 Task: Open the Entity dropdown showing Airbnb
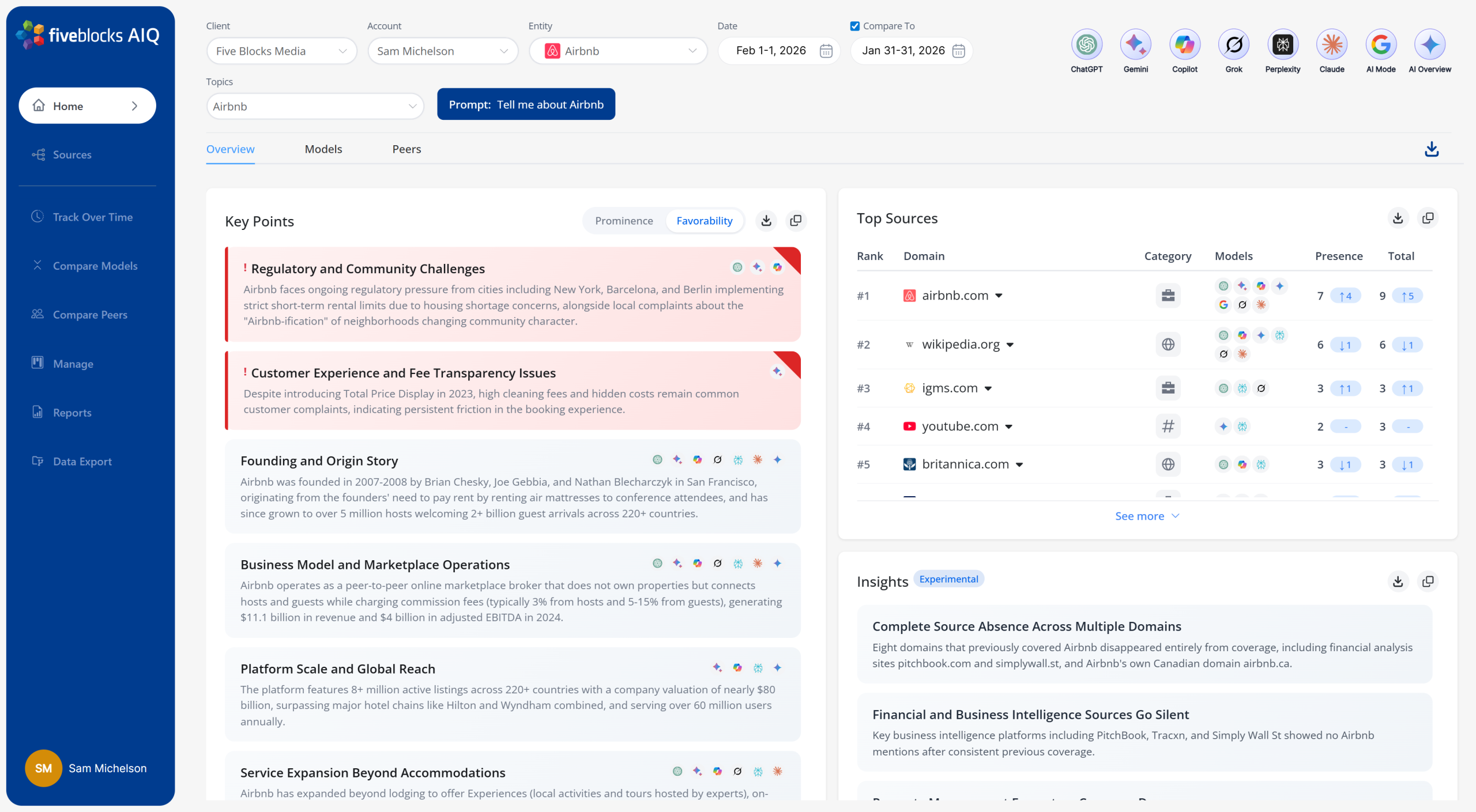[x=618, y=51]
